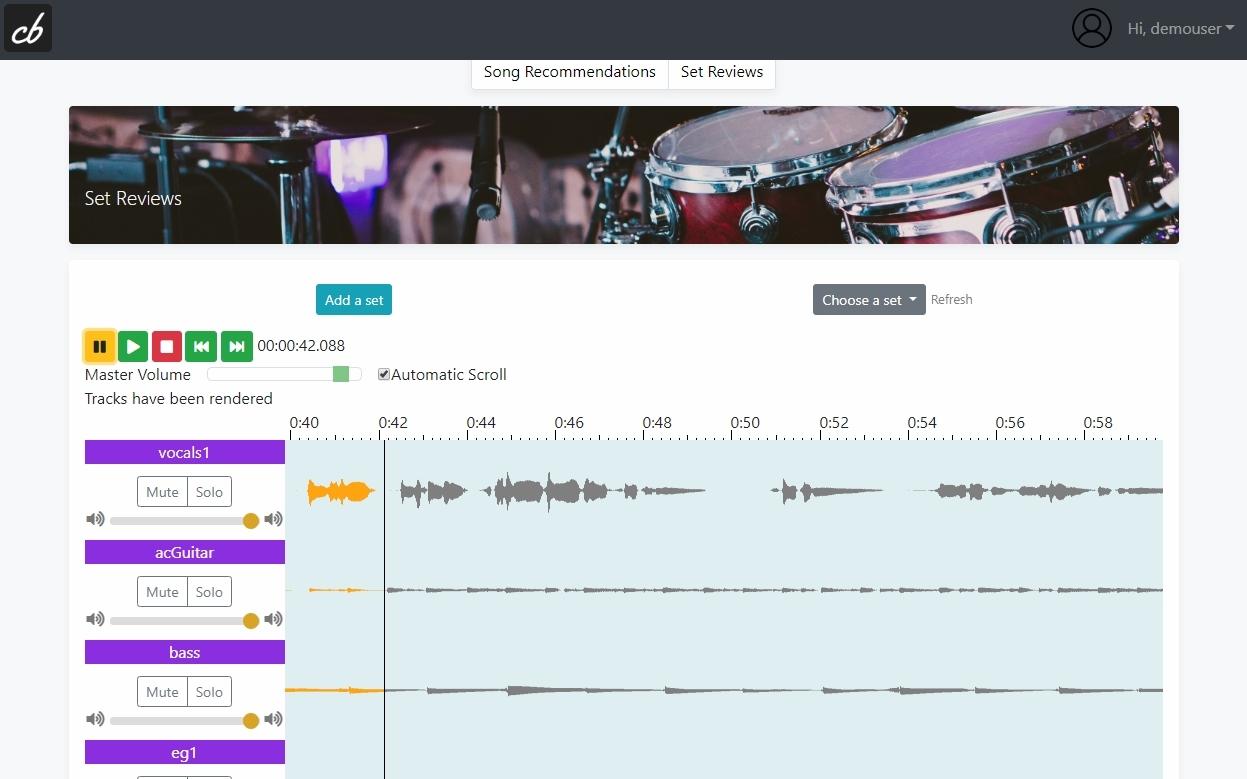Start playback with the green play button
1247x779 pixels.
point(133,346)
